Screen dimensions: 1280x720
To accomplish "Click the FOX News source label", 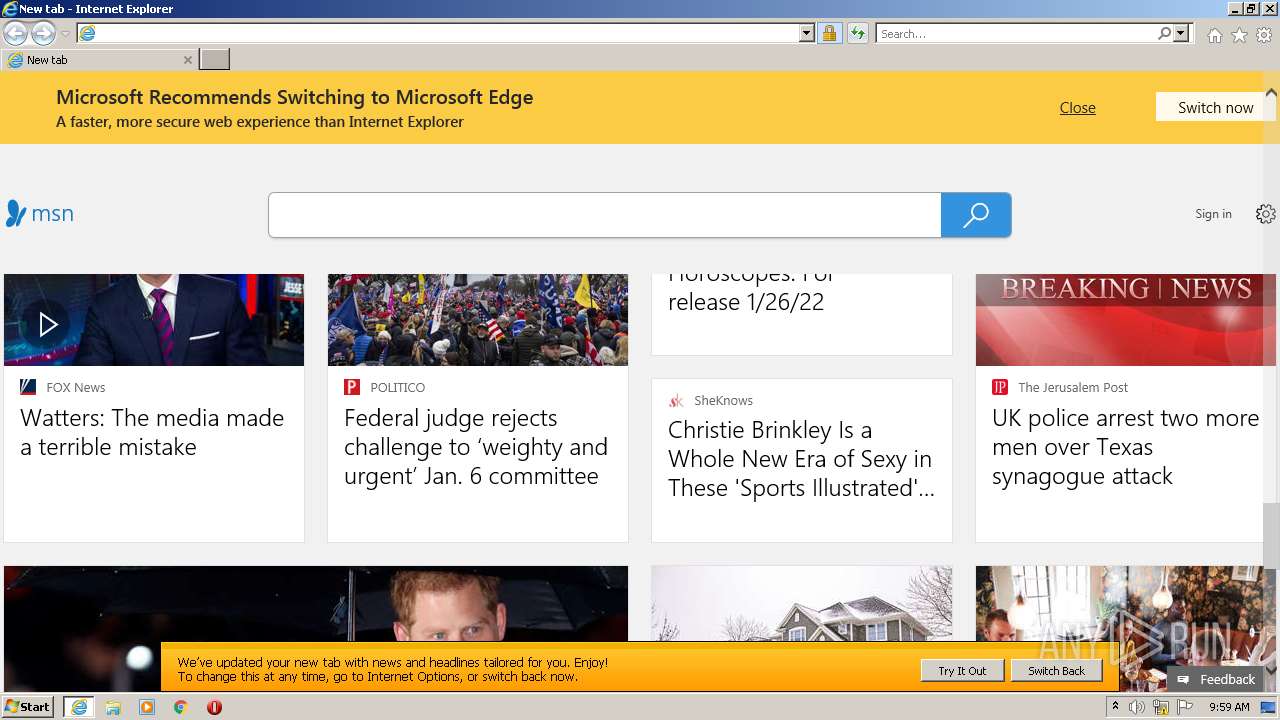I will 75,387.
